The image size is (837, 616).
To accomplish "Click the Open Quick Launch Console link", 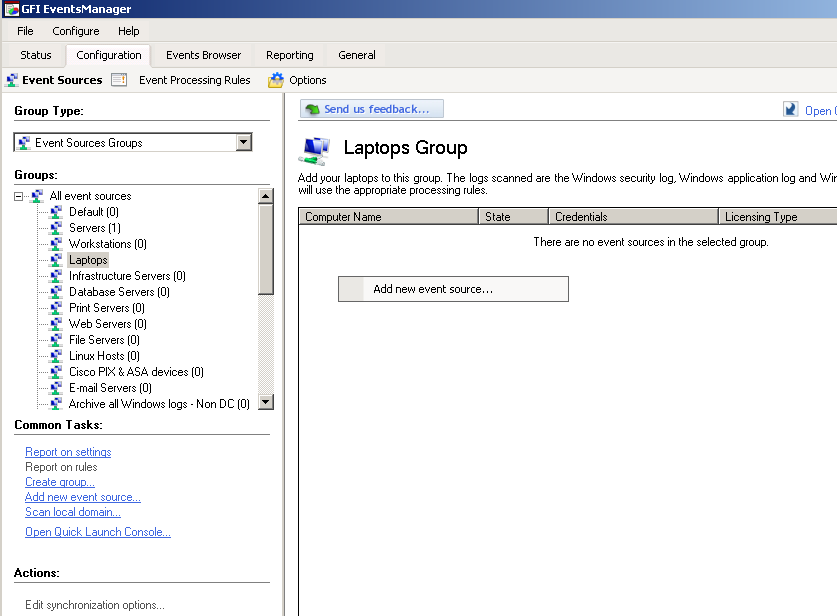I will point(98,532).
